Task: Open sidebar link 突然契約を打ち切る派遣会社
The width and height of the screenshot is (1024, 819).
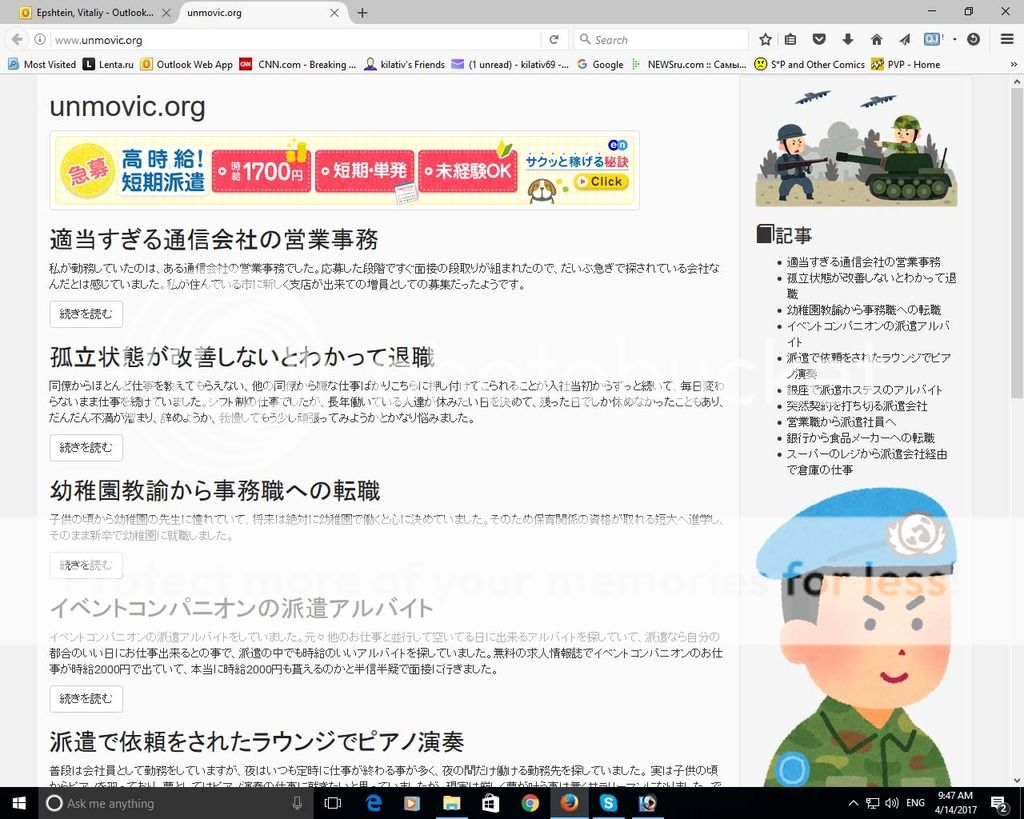Action: (x=857, y=406)
